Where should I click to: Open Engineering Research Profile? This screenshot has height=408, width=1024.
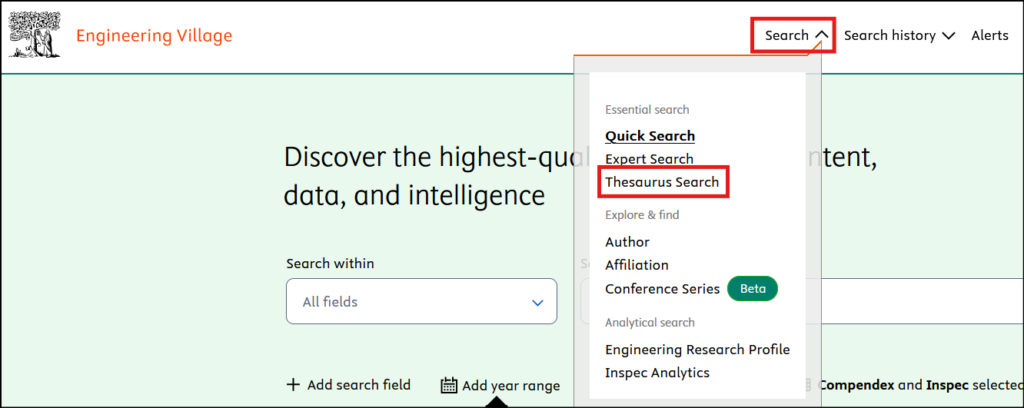click(697, 349)
